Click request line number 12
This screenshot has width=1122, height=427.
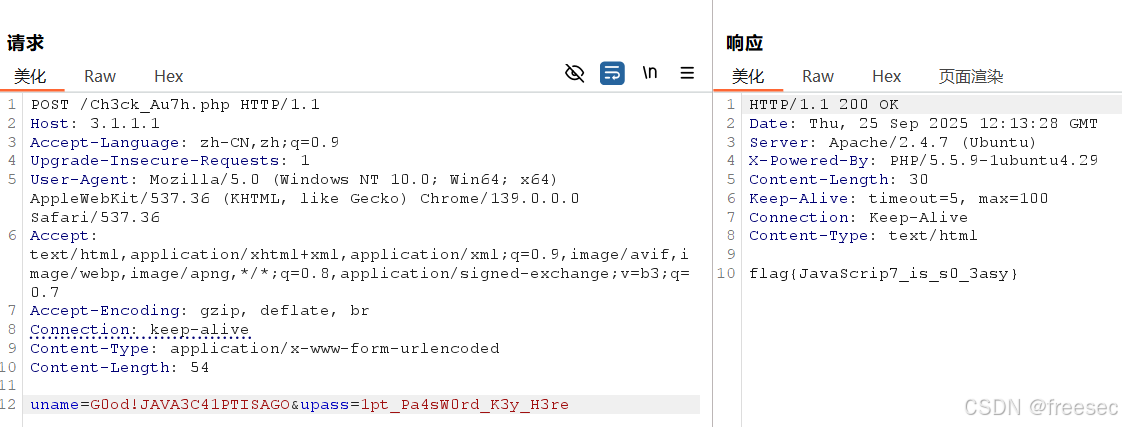(9, 405)
